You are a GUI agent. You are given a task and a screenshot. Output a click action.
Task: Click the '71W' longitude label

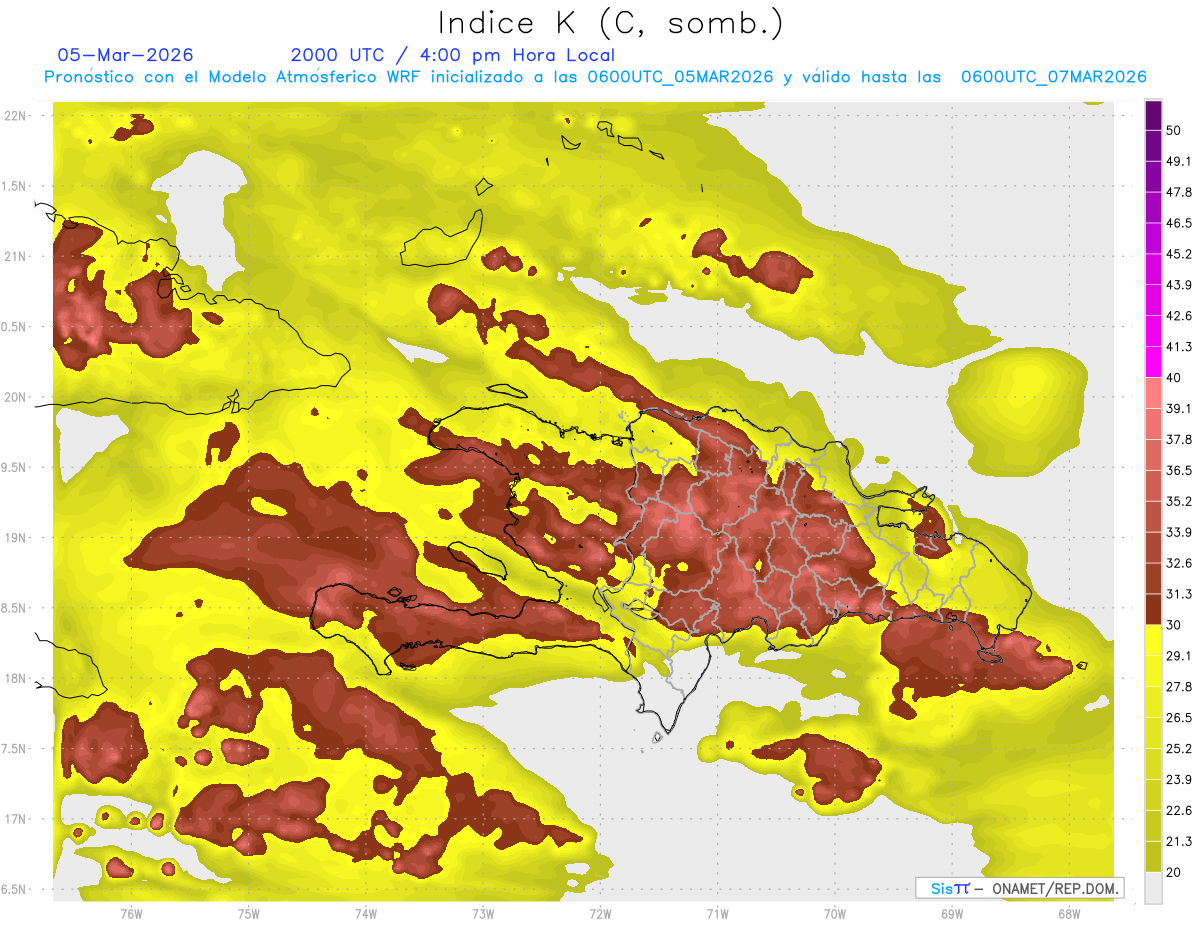[x=717, y=913]
